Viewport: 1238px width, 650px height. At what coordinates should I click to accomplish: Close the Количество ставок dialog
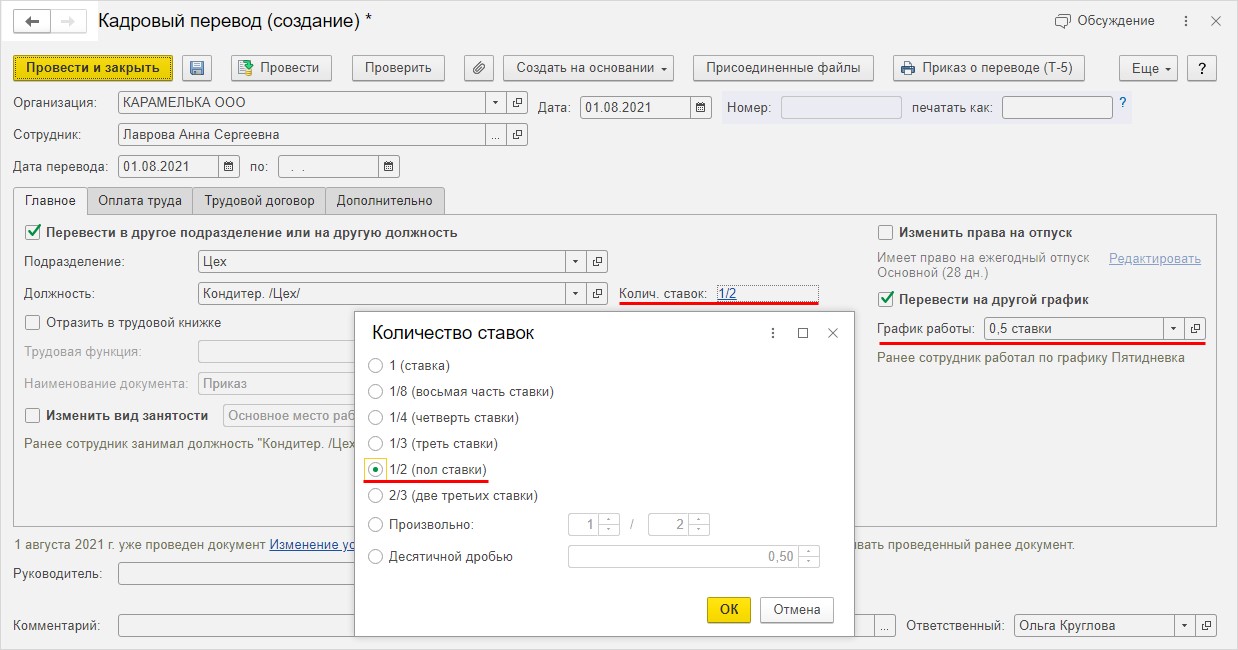coord(833,333)
